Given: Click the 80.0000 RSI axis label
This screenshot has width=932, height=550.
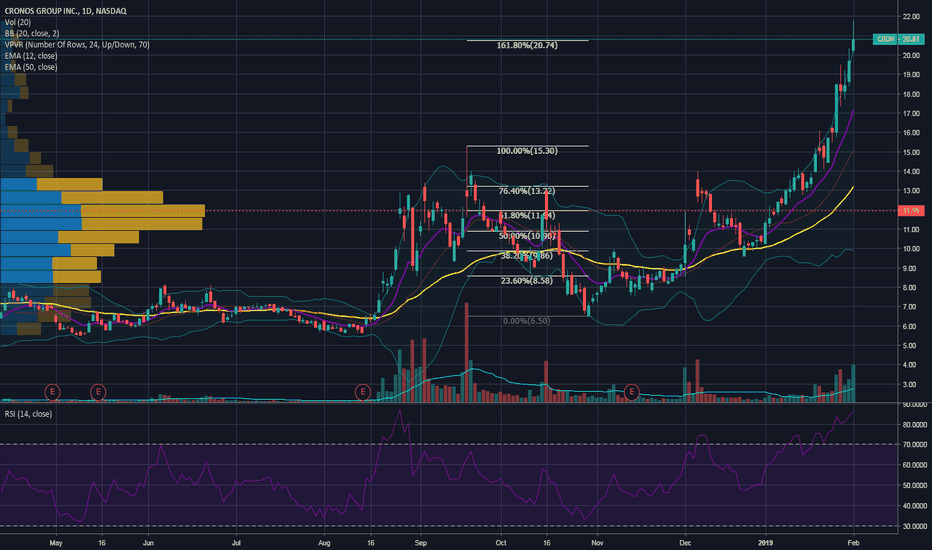Looking at the screenshot, I should point(915,425).
